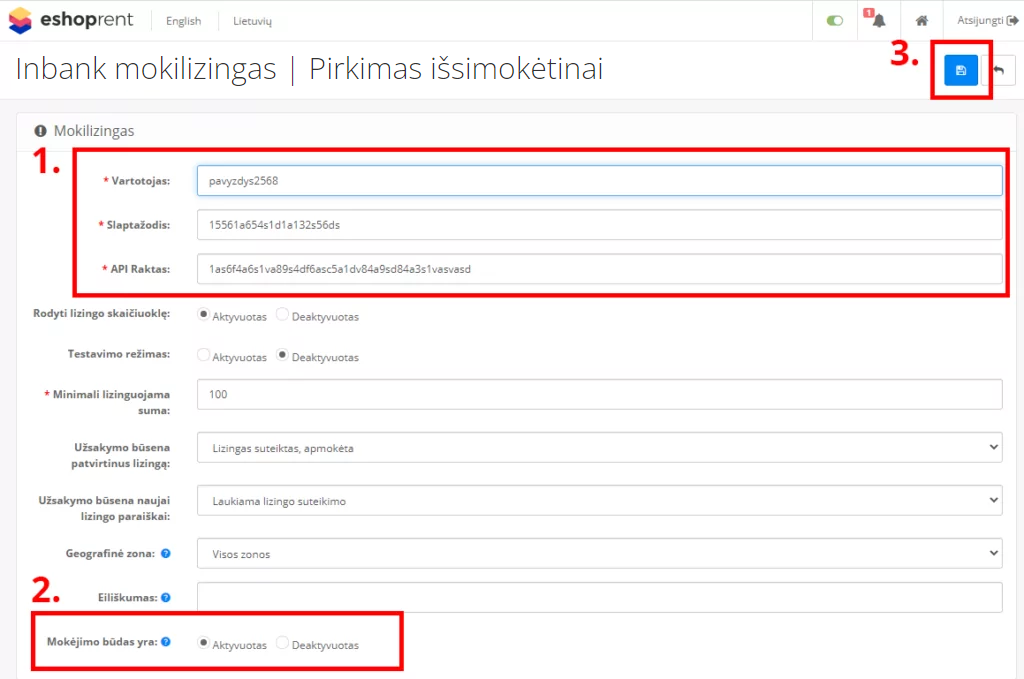Image resolution: width=1024 pixels, height=679 pixels.
Task: Switch language to Lietuvių
Action: tap(252, 21)
